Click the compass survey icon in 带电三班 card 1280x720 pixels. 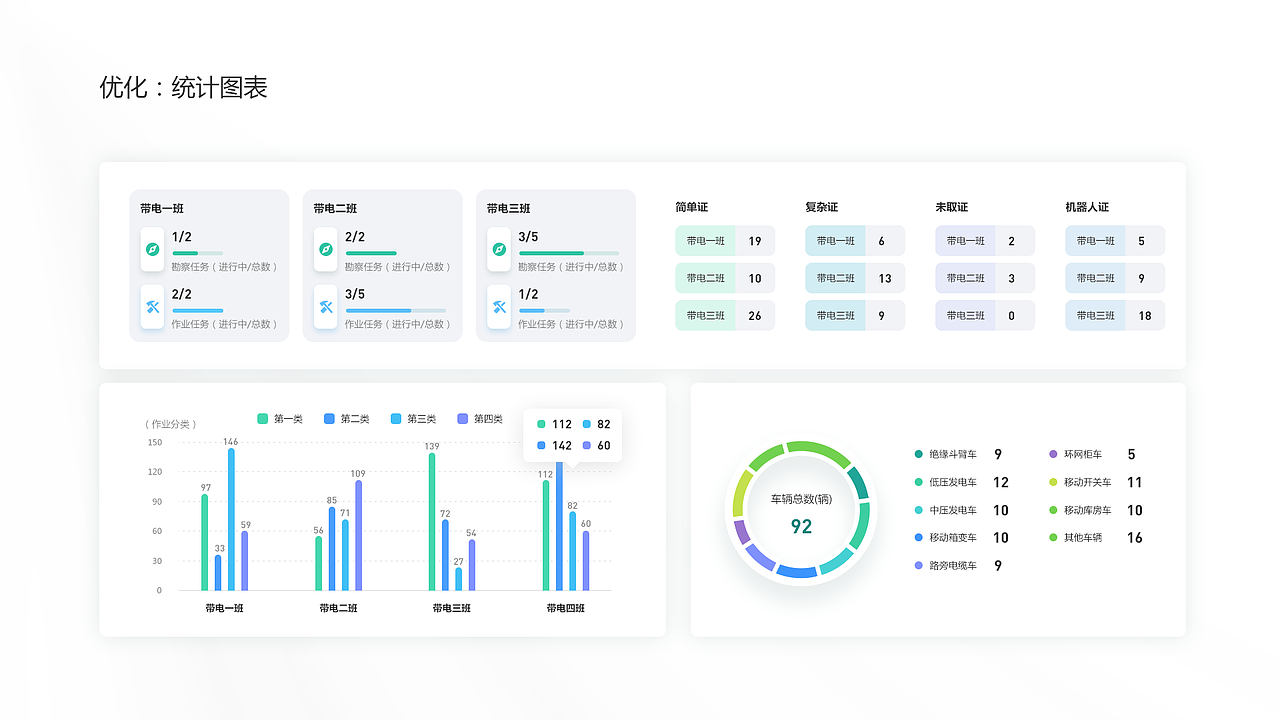click(x=499, y=250)
